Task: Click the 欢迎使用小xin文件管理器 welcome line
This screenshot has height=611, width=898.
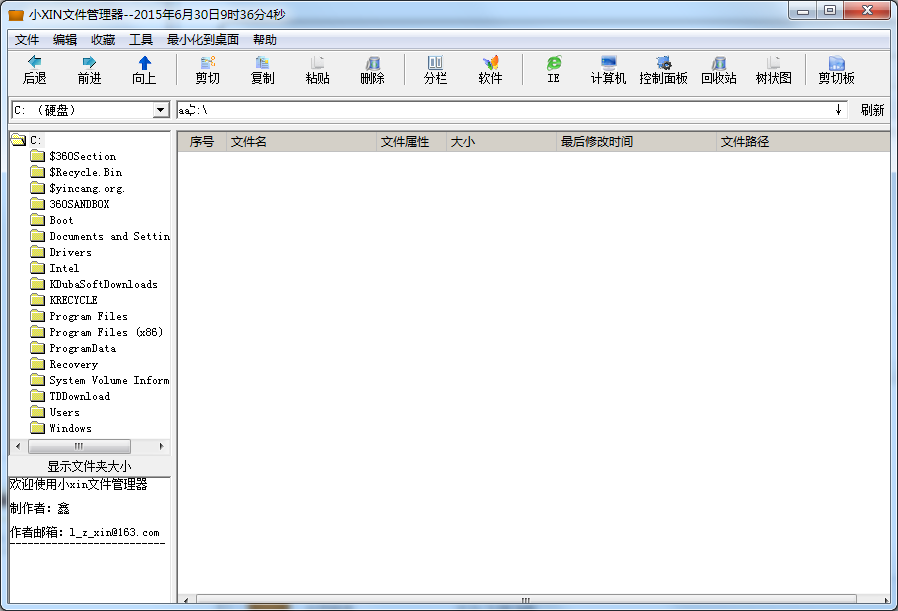Action: [x=78, y=484]
